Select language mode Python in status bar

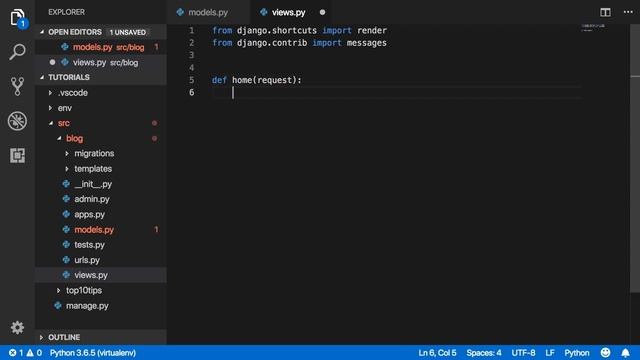tap(577, 353)
